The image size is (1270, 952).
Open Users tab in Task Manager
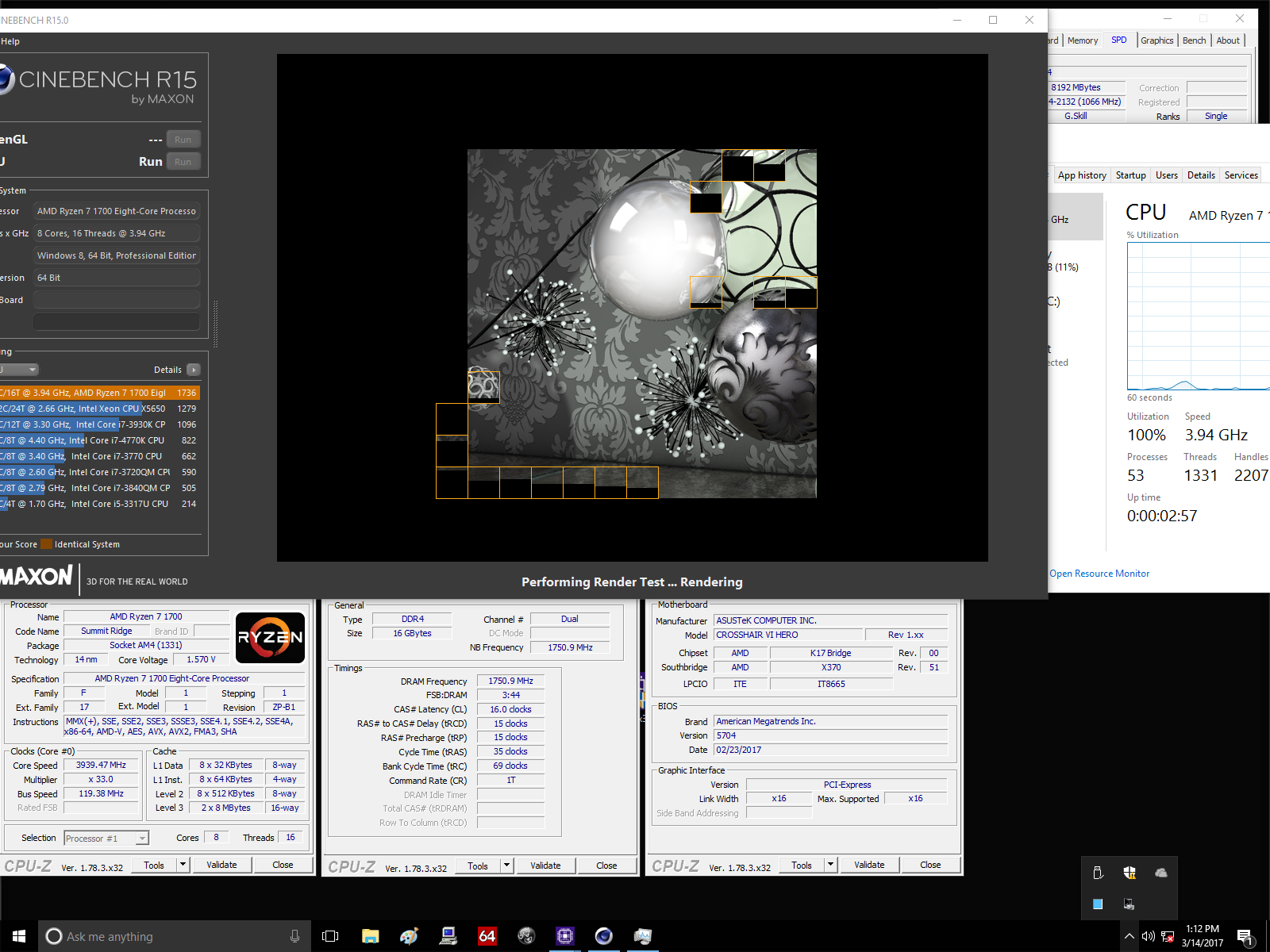coord(1167,175)
